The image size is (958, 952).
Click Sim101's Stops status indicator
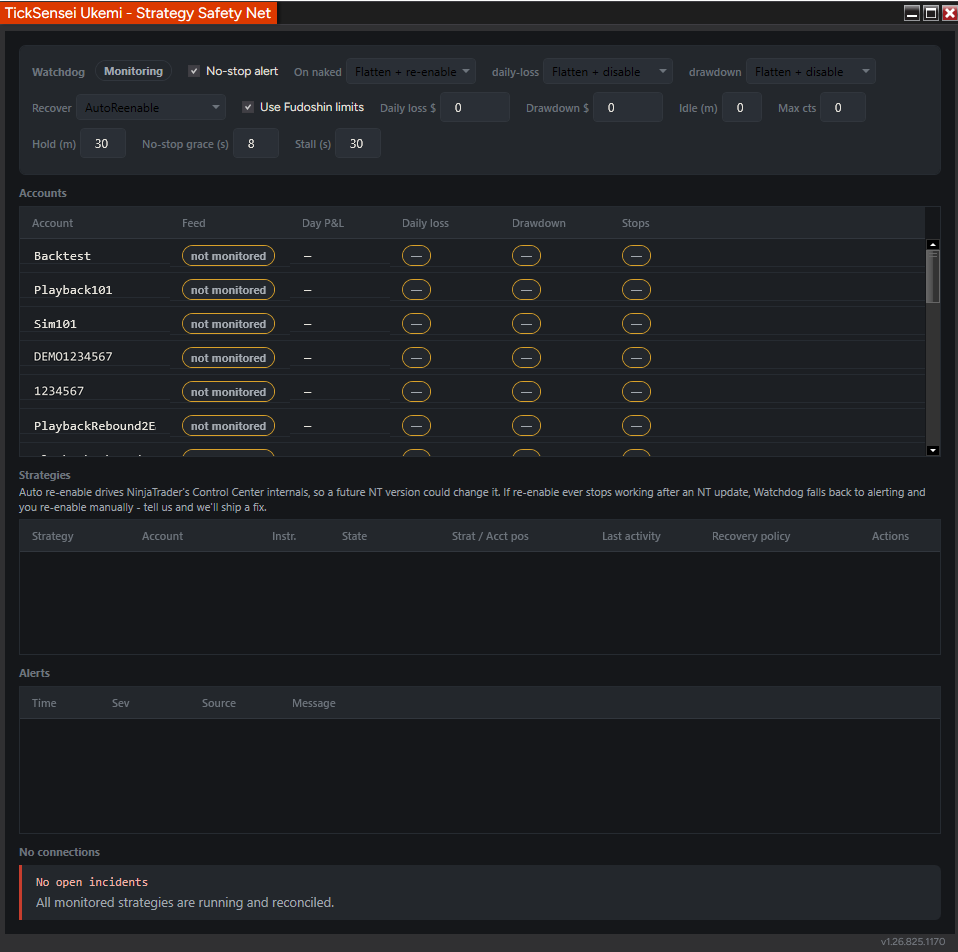click(636, 324)
